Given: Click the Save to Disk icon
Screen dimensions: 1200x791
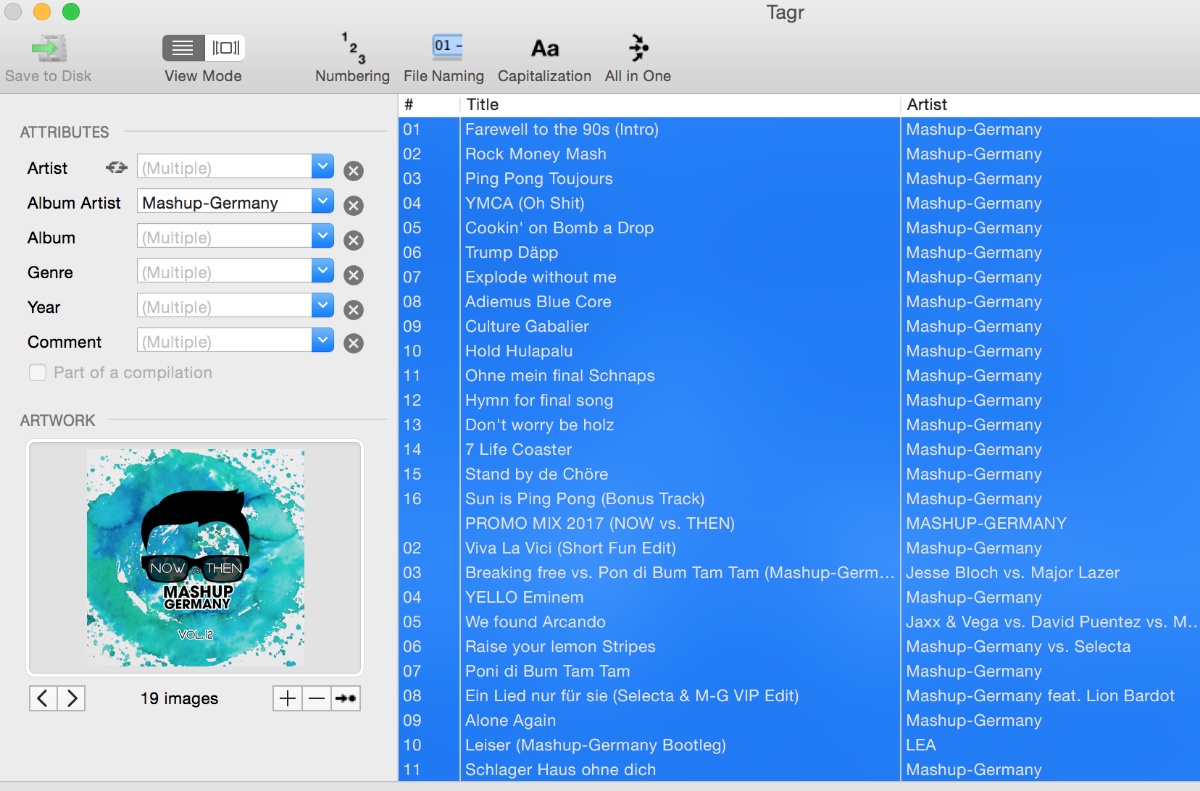Looking at the screenshot, I should pos(47,47).
